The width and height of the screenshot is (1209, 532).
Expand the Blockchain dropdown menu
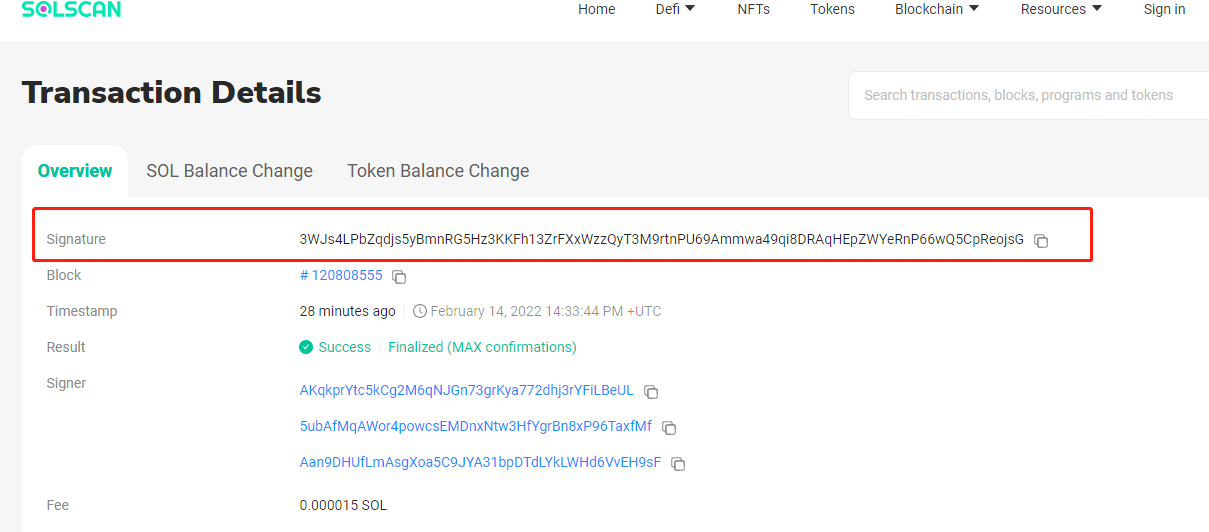(936, 9)
